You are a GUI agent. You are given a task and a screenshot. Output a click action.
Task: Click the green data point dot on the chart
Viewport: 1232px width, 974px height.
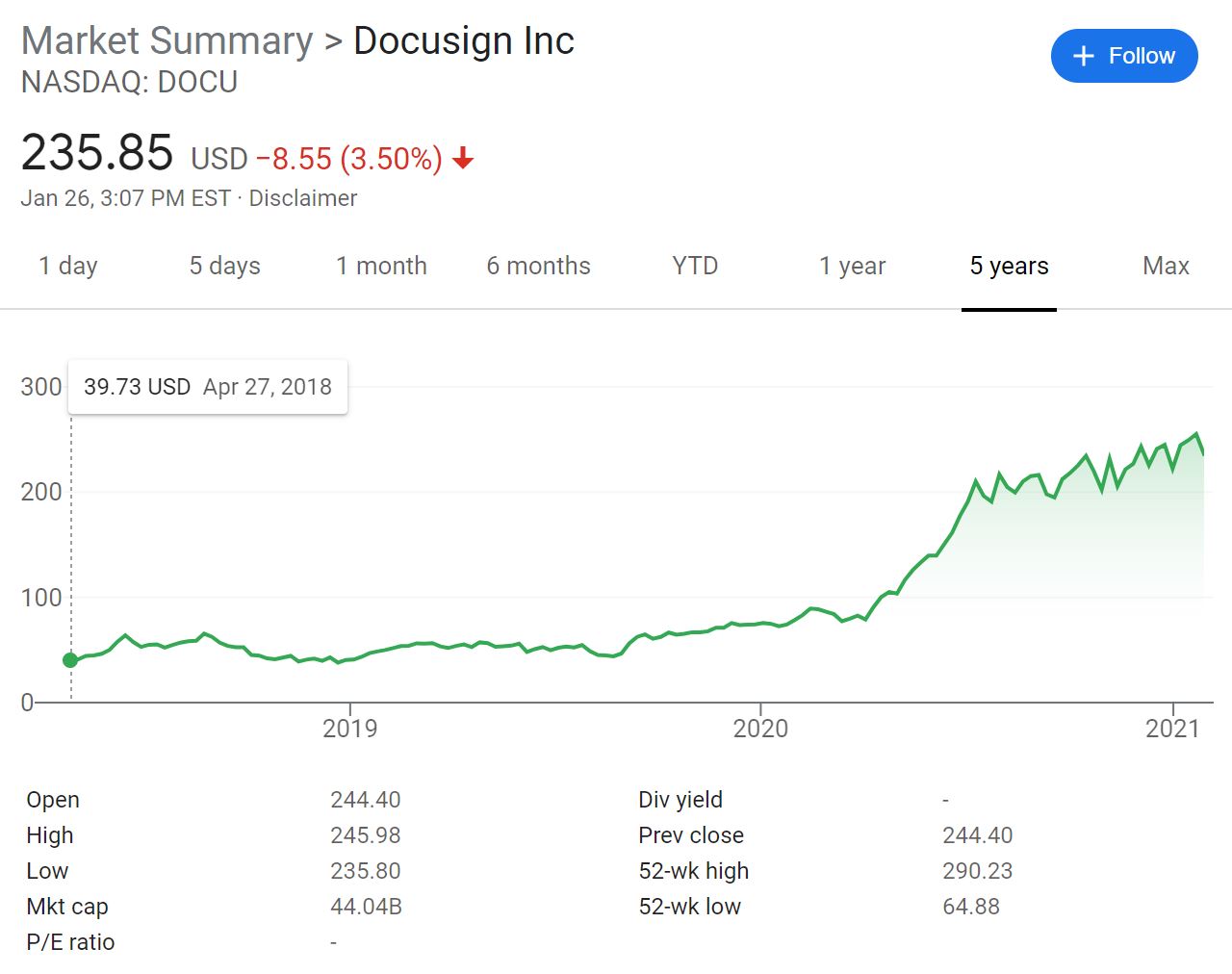click(x=70, y=660)
